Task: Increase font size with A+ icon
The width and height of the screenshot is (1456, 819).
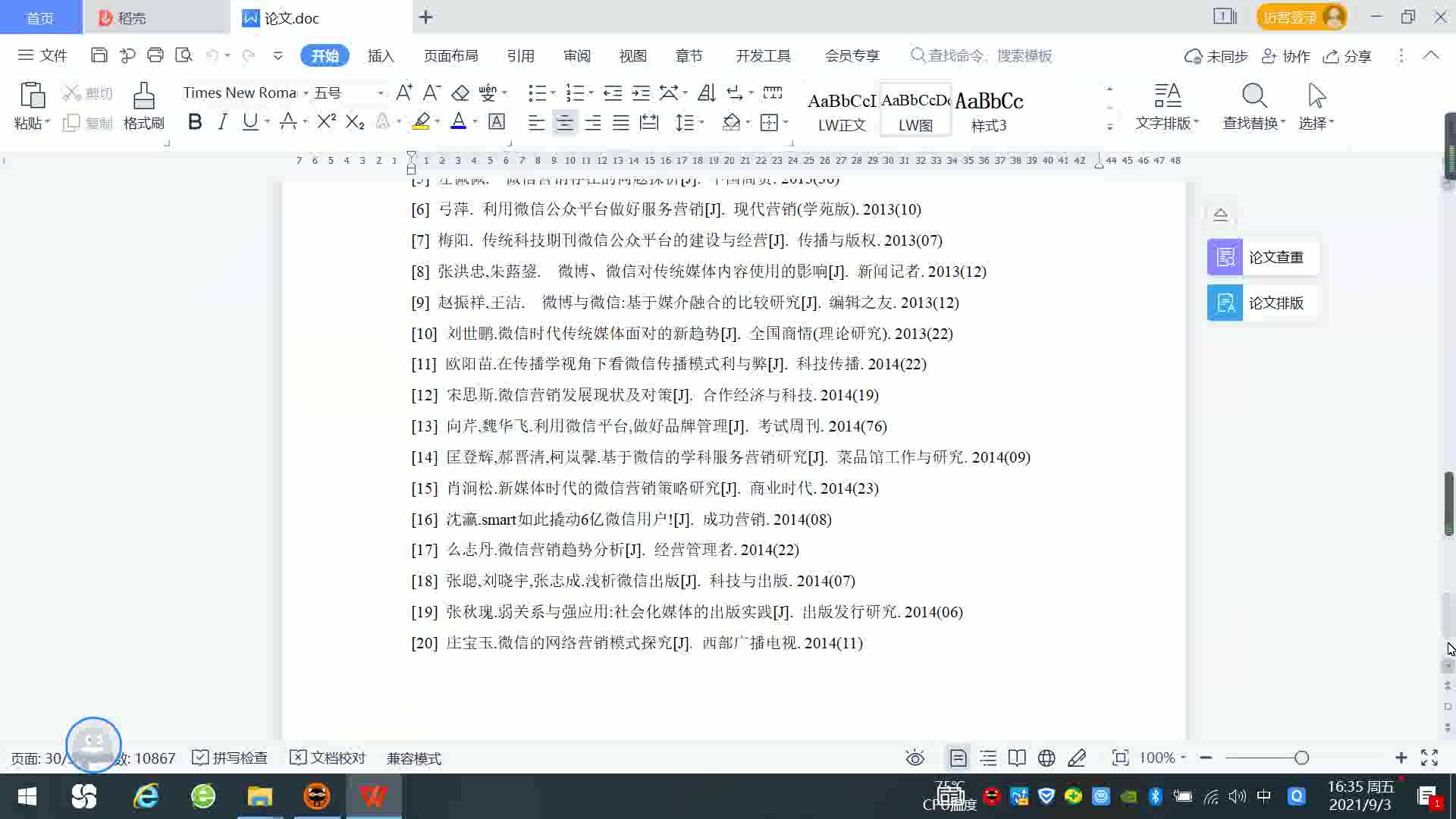Action: [x=403, y=93]
